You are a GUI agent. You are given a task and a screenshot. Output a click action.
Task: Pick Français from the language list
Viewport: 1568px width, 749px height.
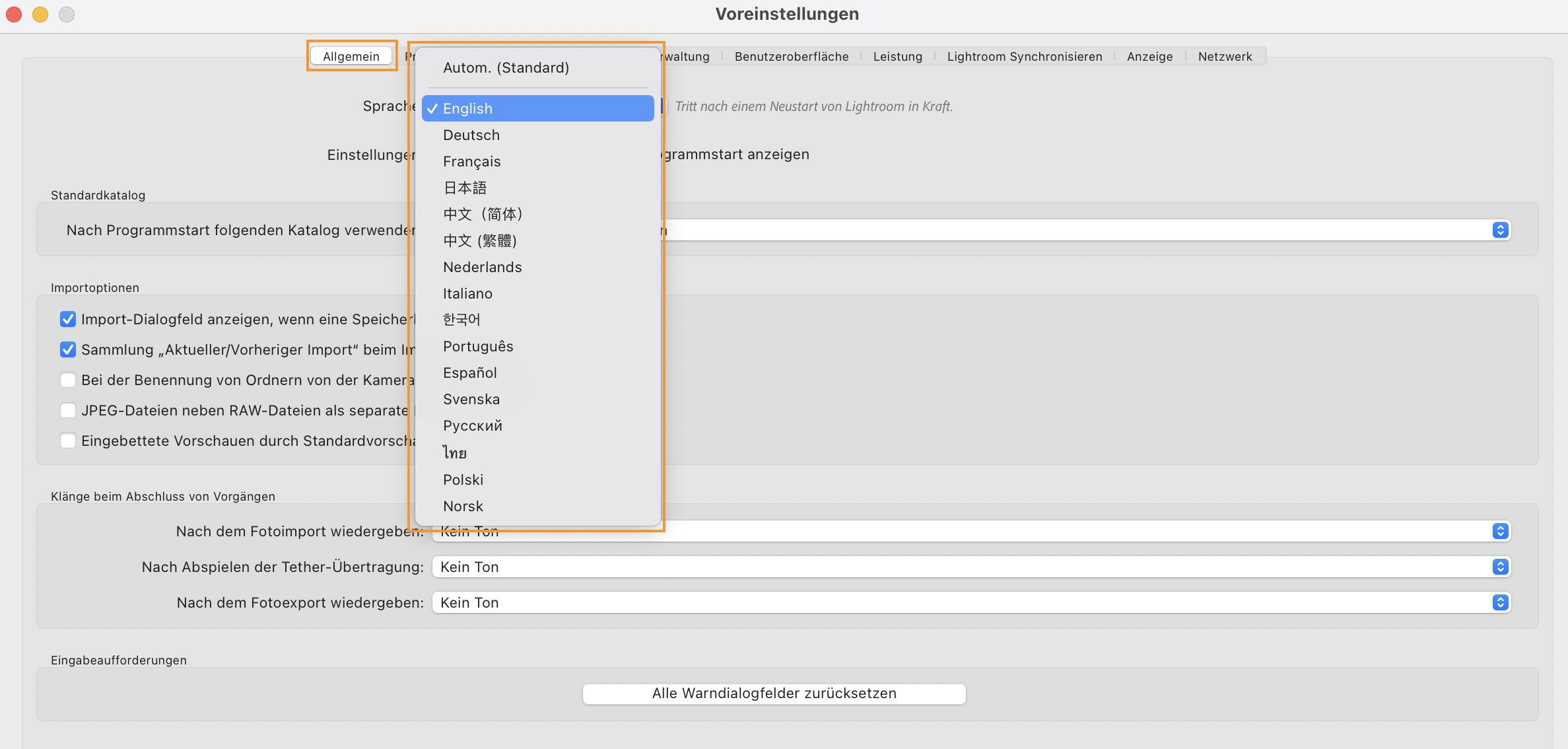coord(471,161)
